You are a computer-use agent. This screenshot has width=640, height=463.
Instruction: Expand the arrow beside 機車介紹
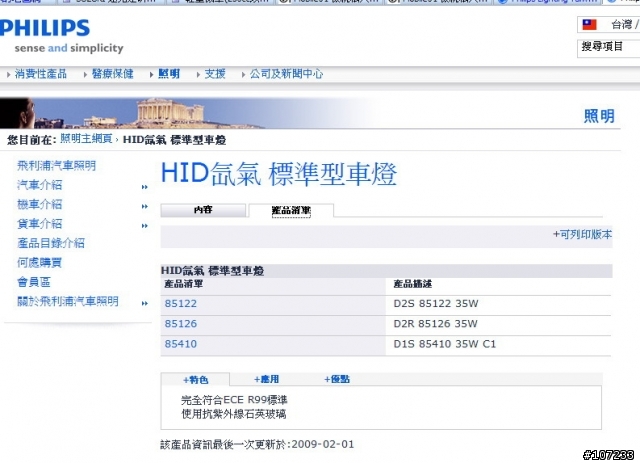pos(144,206)
